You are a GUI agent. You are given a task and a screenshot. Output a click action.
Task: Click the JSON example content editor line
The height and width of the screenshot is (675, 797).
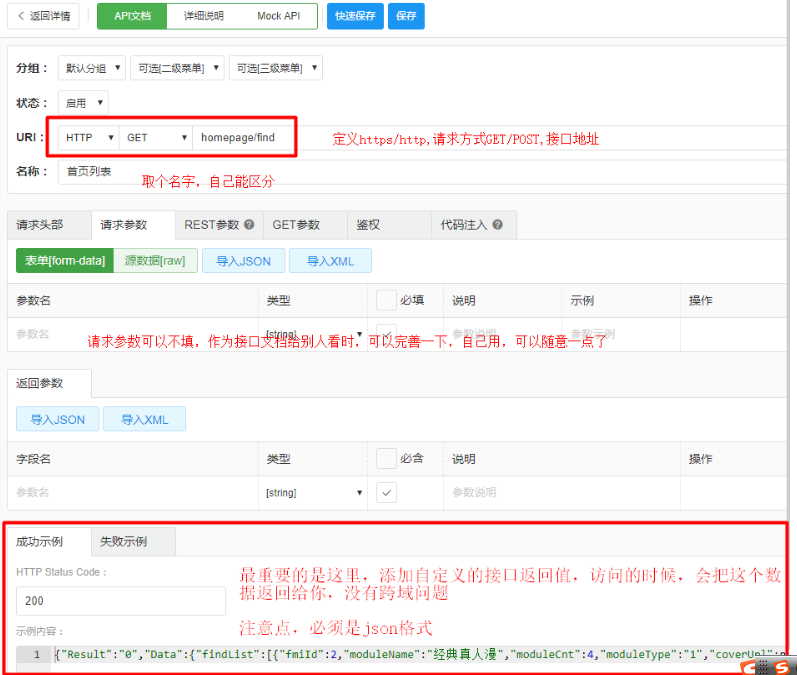tap(419, 655)
